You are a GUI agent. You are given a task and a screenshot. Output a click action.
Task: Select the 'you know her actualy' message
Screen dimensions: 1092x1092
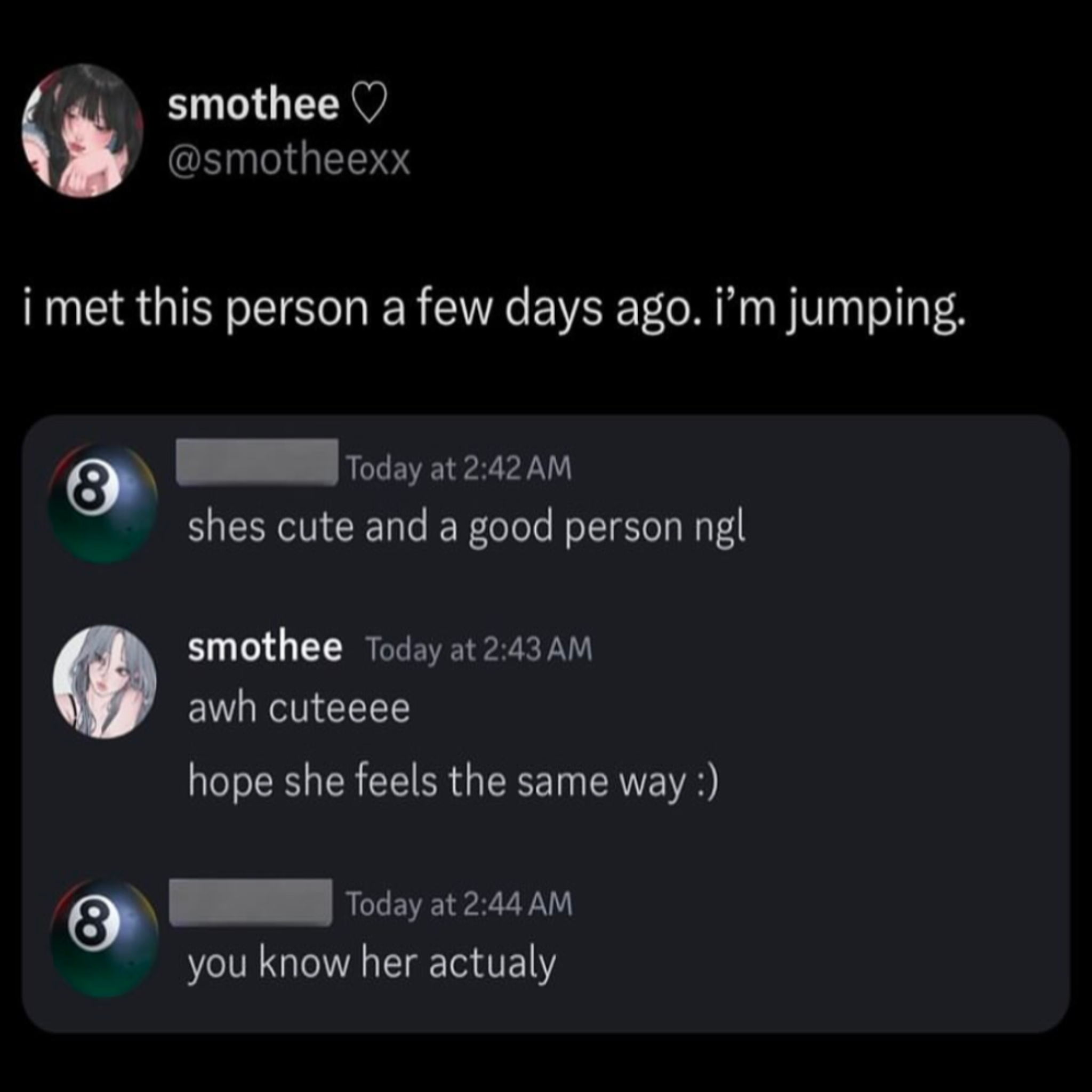372,963
